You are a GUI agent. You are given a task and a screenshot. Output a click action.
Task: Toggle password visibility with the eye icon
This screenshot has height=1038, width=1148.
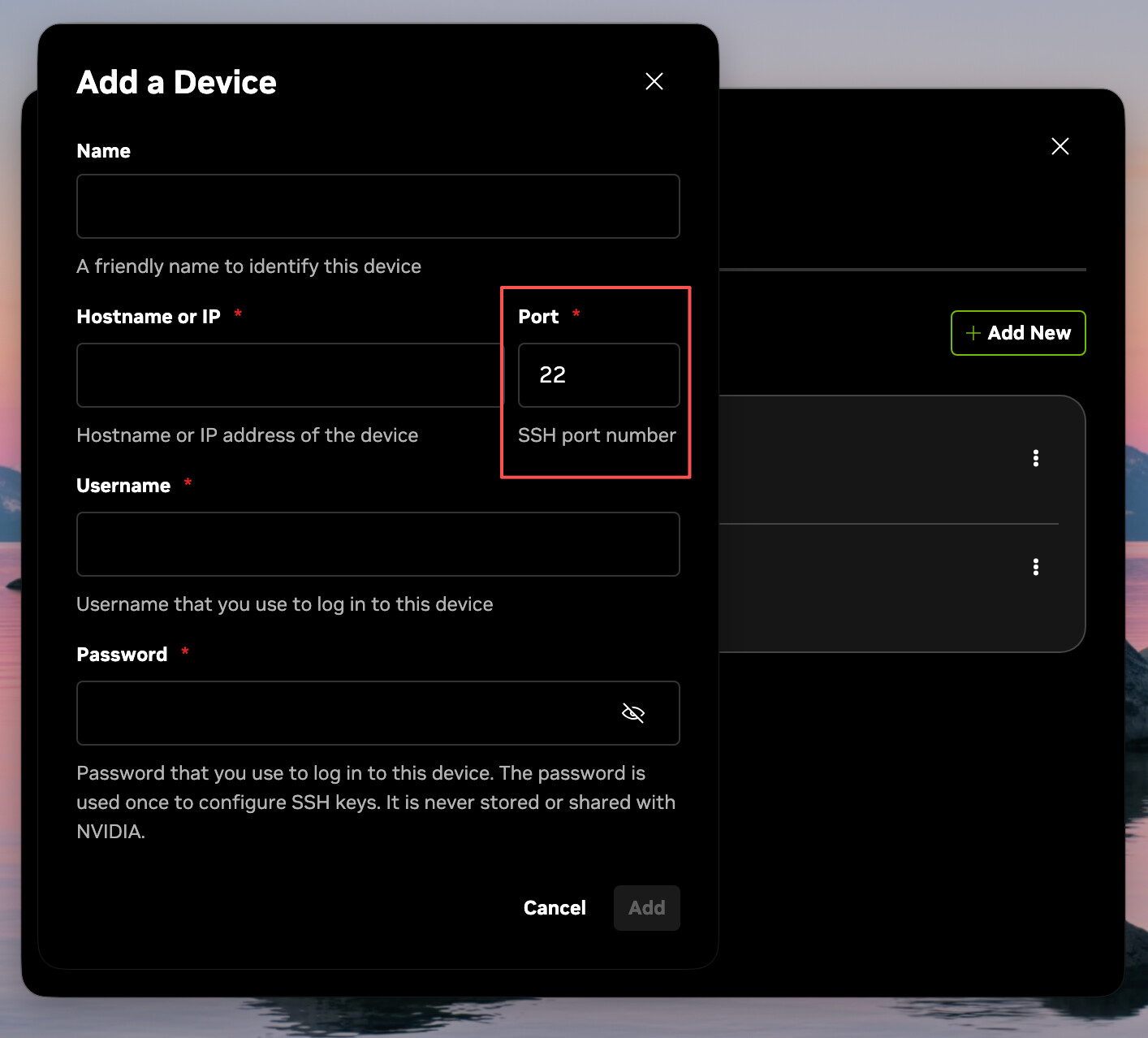(x=632, y=713)
